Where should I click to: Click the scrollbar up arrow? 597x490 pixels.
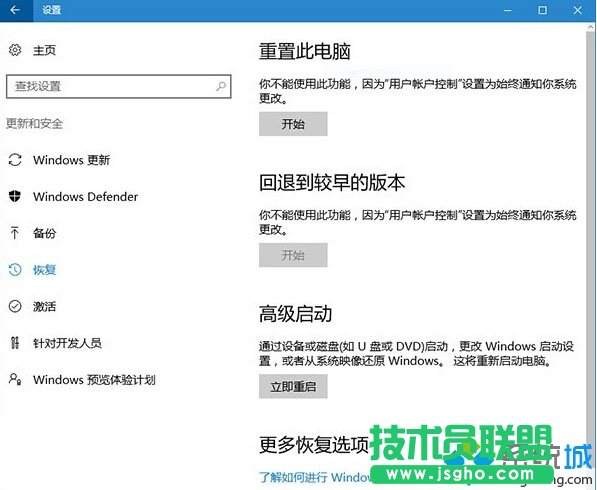coord(591,27)
